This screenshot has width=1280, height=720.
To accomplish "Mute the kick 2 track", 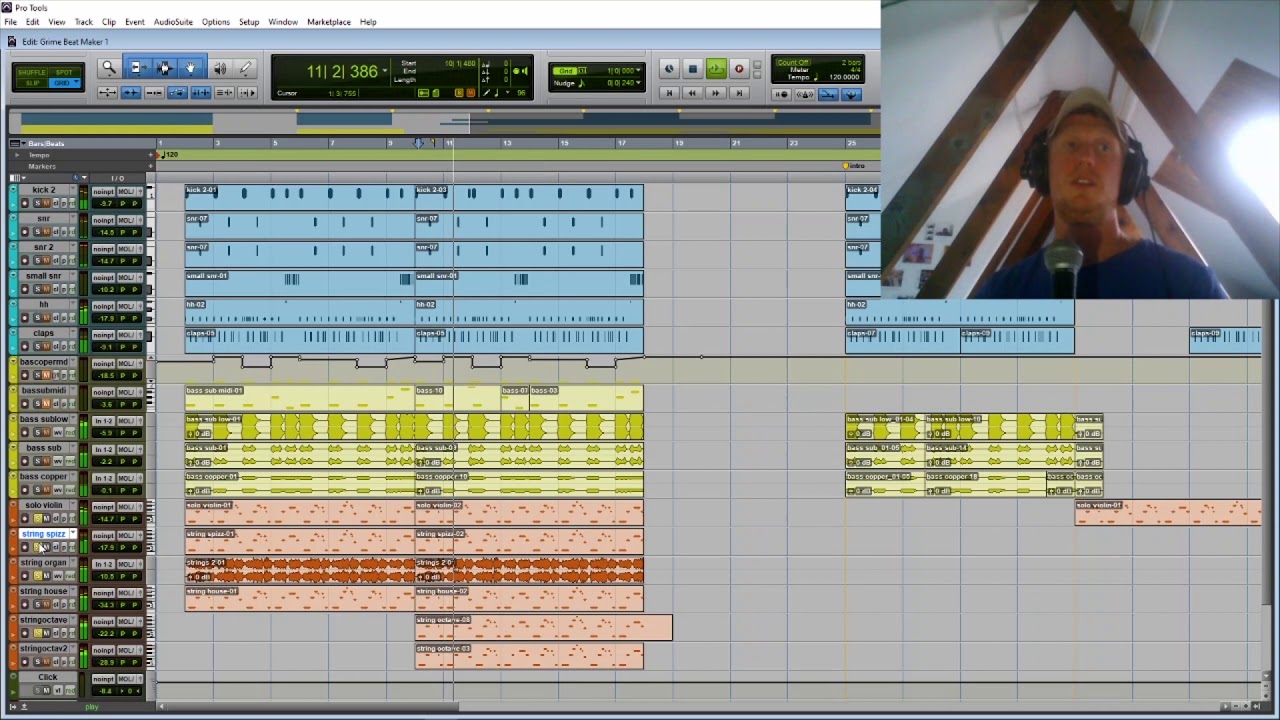I will coord(47,203).
